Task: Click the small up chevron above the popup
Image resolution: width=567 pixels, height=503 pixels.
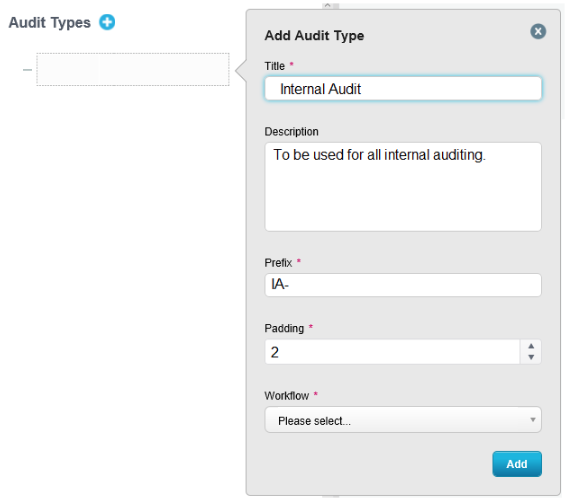Action: (327, 5)
